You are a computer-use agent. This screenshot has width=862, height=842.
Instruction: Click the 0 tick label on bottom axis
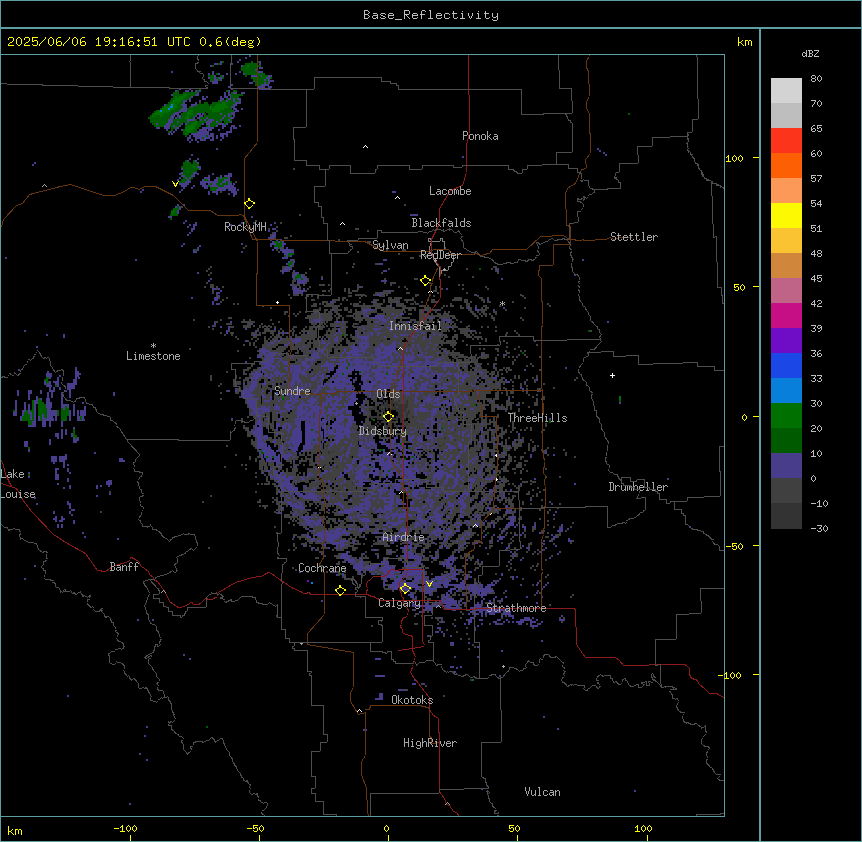[x=386, y=829]
